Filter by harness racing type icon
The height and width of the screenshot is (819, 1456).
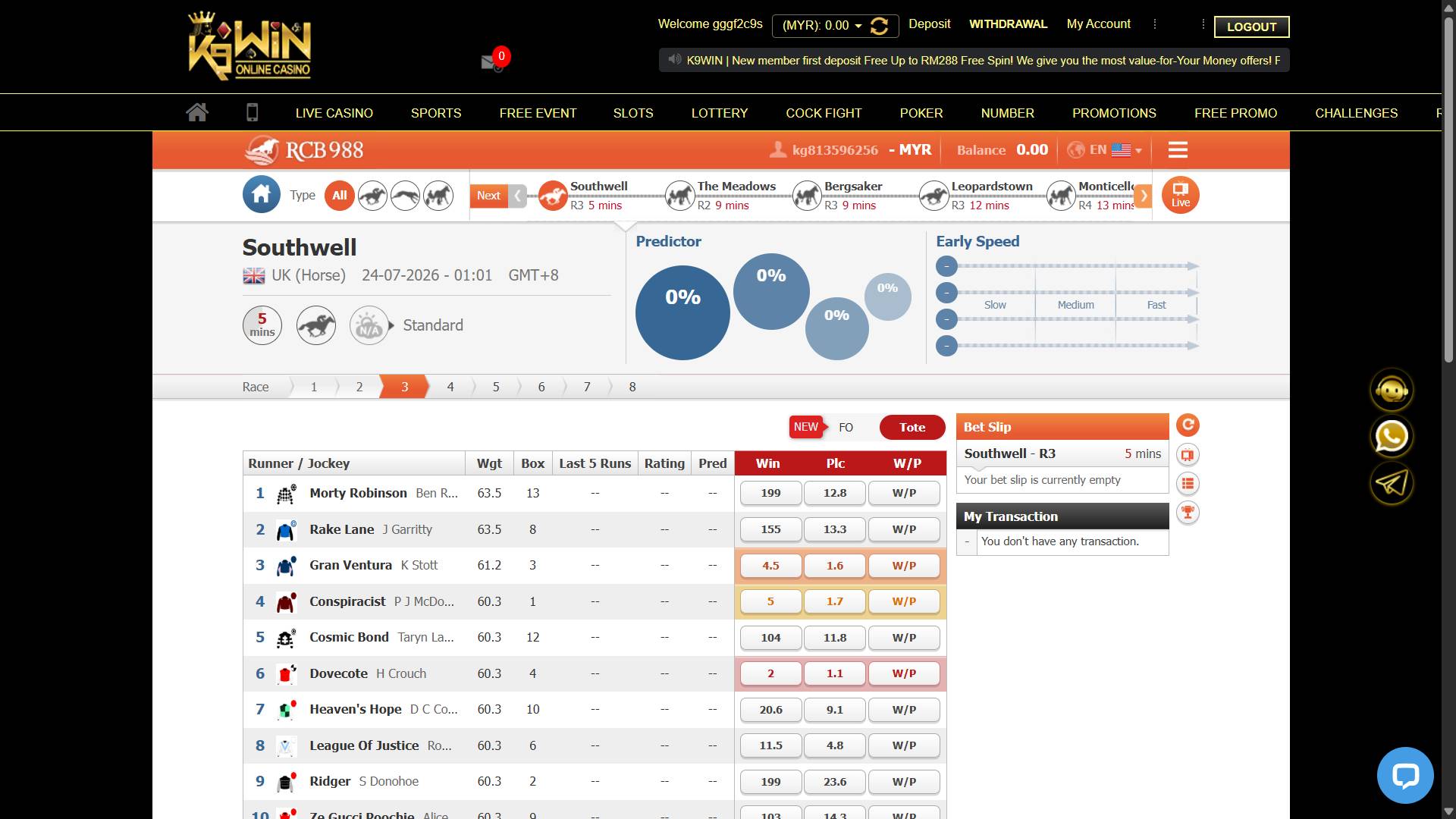(438, 196)
